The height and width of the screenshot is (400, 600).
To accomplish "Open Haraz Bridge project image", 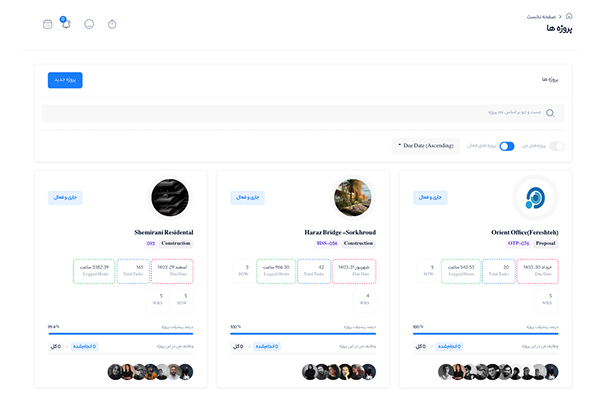I will (353, 198).
